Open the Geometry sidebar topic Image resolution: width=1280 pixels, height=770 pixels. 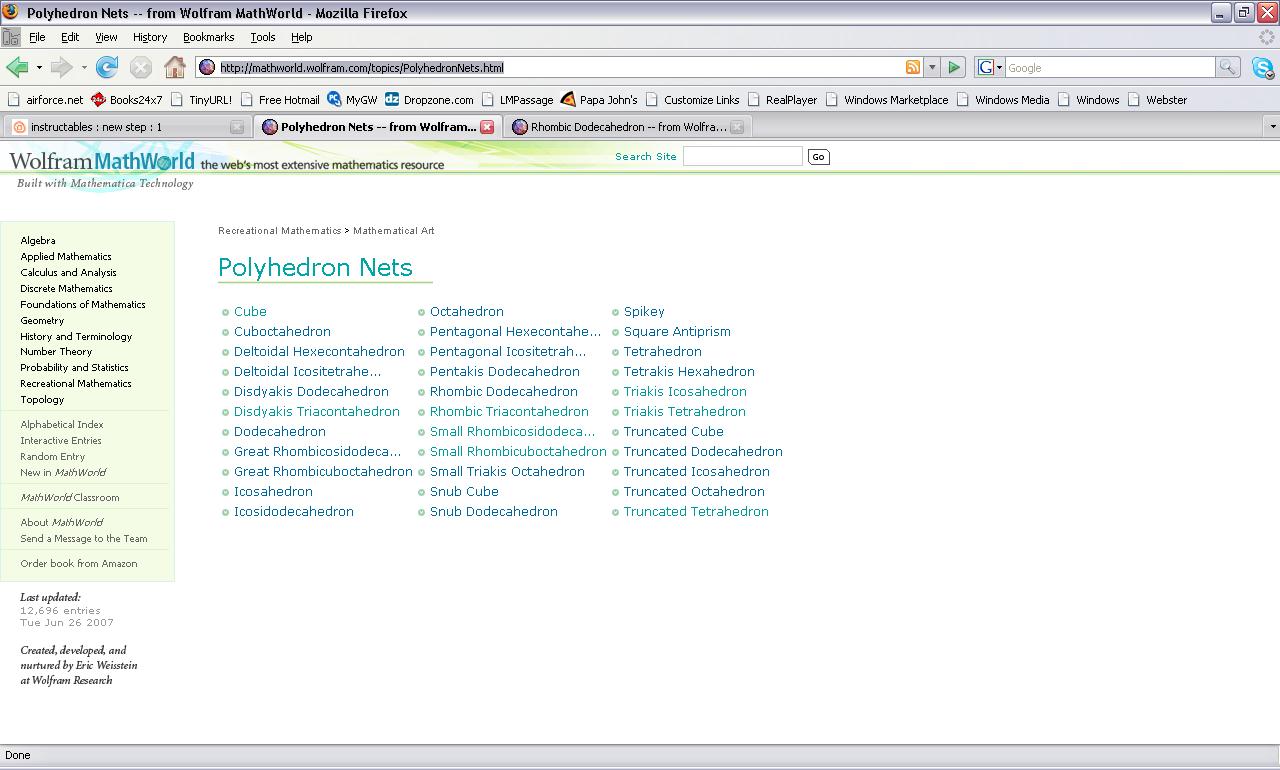click(x=42, y=320)
